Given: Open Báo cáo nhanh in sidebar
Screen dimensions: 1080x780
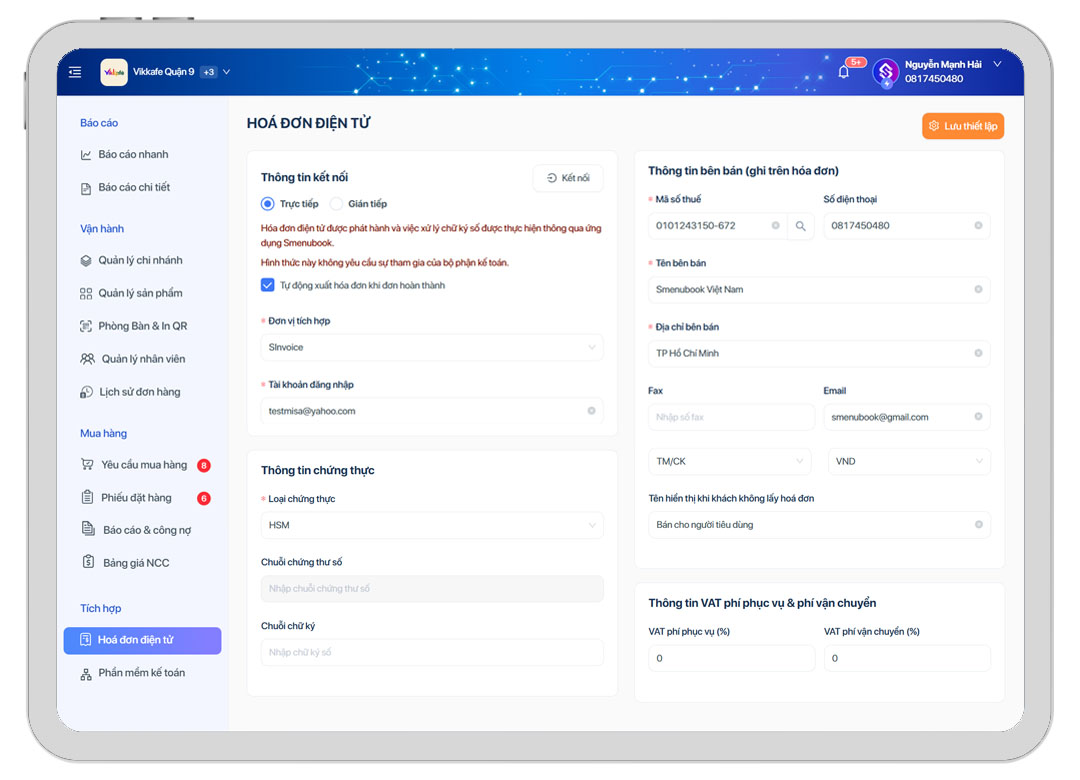Looking at the screenshot, I should click(x=133, y=154).
